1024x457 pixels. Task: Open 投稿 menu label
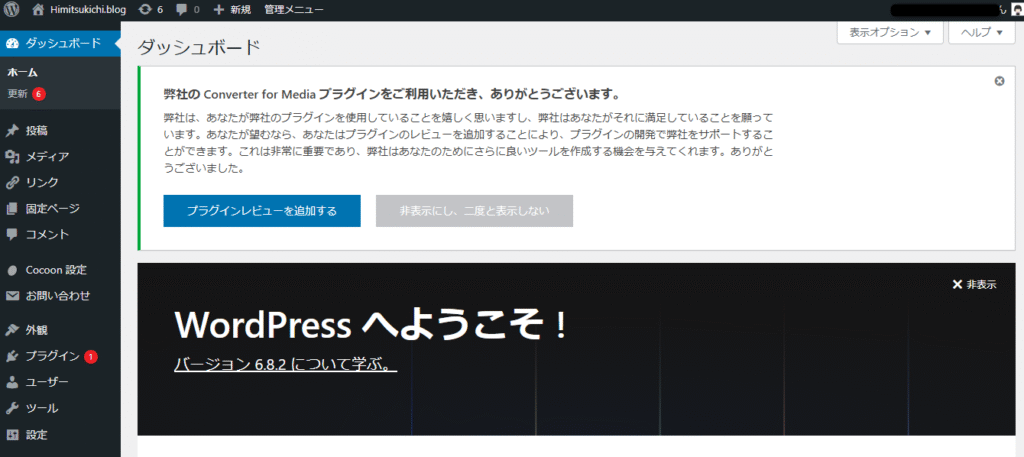tap(37, 131)
